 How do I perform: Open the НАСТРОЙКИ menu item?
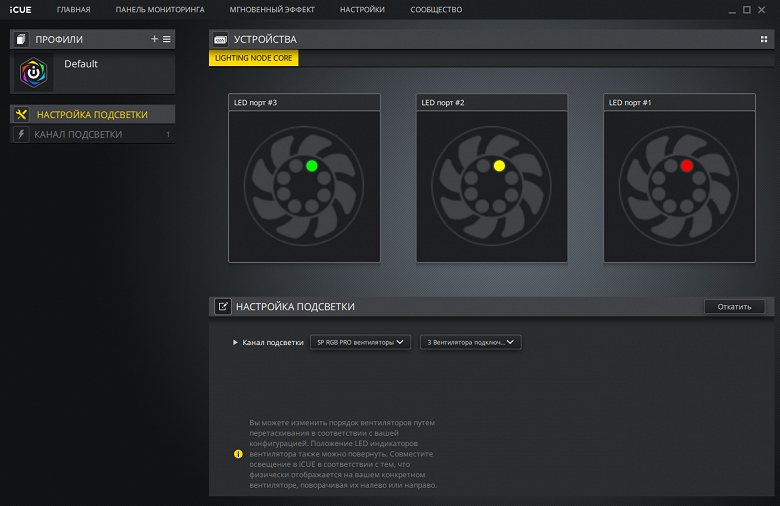tap(362, 9)
